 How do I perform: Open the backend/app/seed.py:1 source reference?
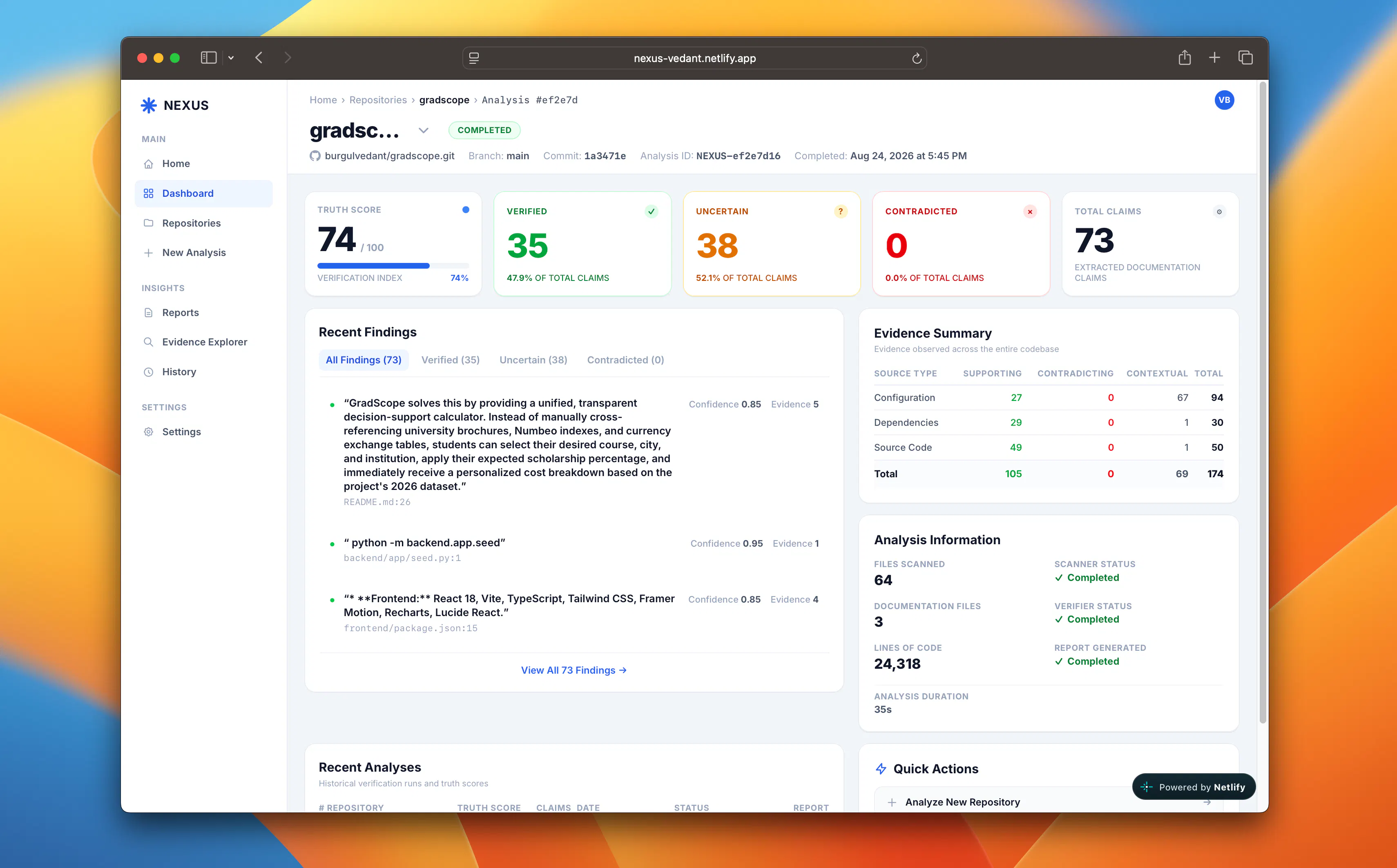pos(402,558)
